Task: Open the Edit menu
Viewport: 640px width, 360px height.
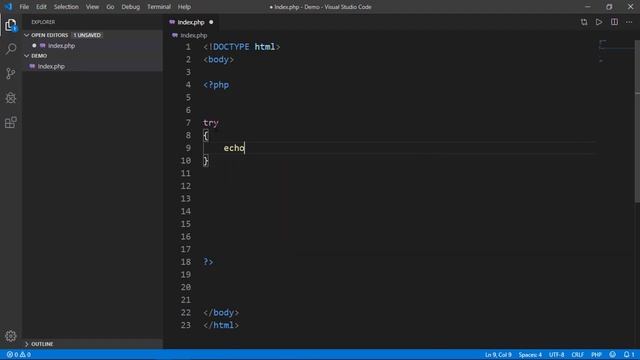Action: pos(41,7)
